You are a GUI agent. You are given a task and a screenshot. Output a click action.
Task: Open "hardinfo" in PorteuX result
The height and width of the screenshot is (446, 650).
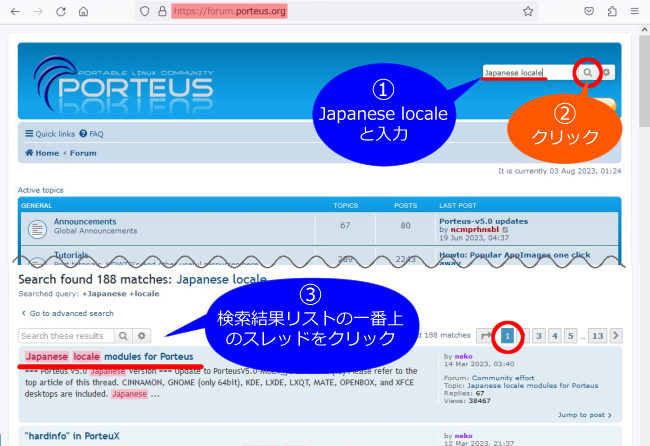coord(72,436)
